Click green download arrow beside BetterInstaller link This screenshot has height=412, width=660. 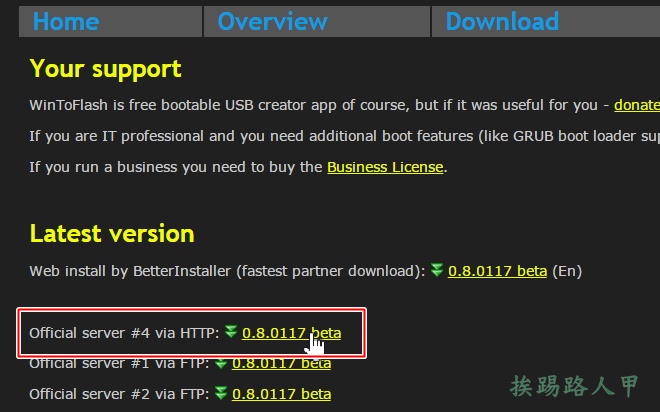pyautogui.click(x=436, y=270)
